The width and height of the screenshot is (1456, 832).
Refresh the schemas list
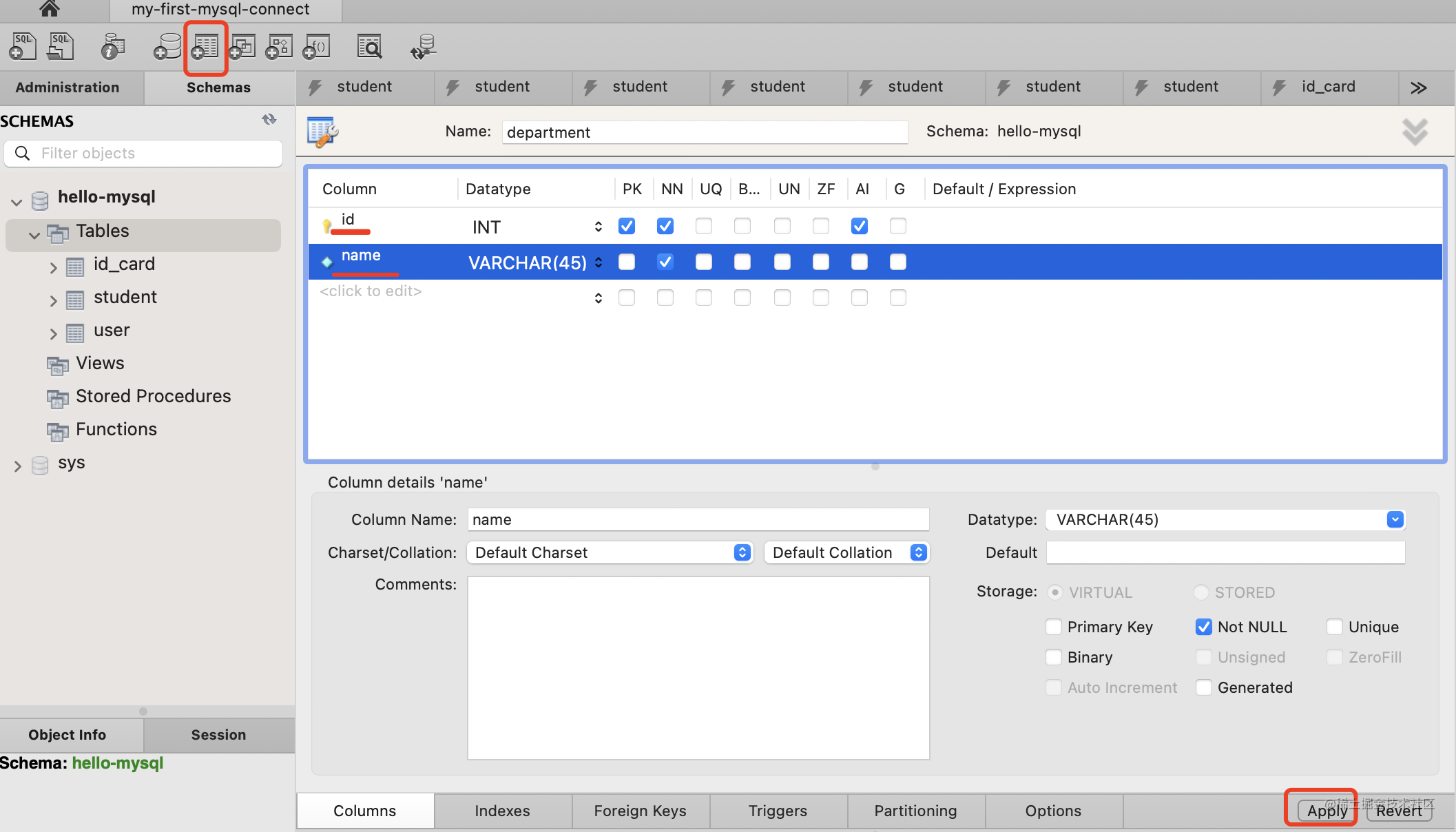click(x=269, y=120)
